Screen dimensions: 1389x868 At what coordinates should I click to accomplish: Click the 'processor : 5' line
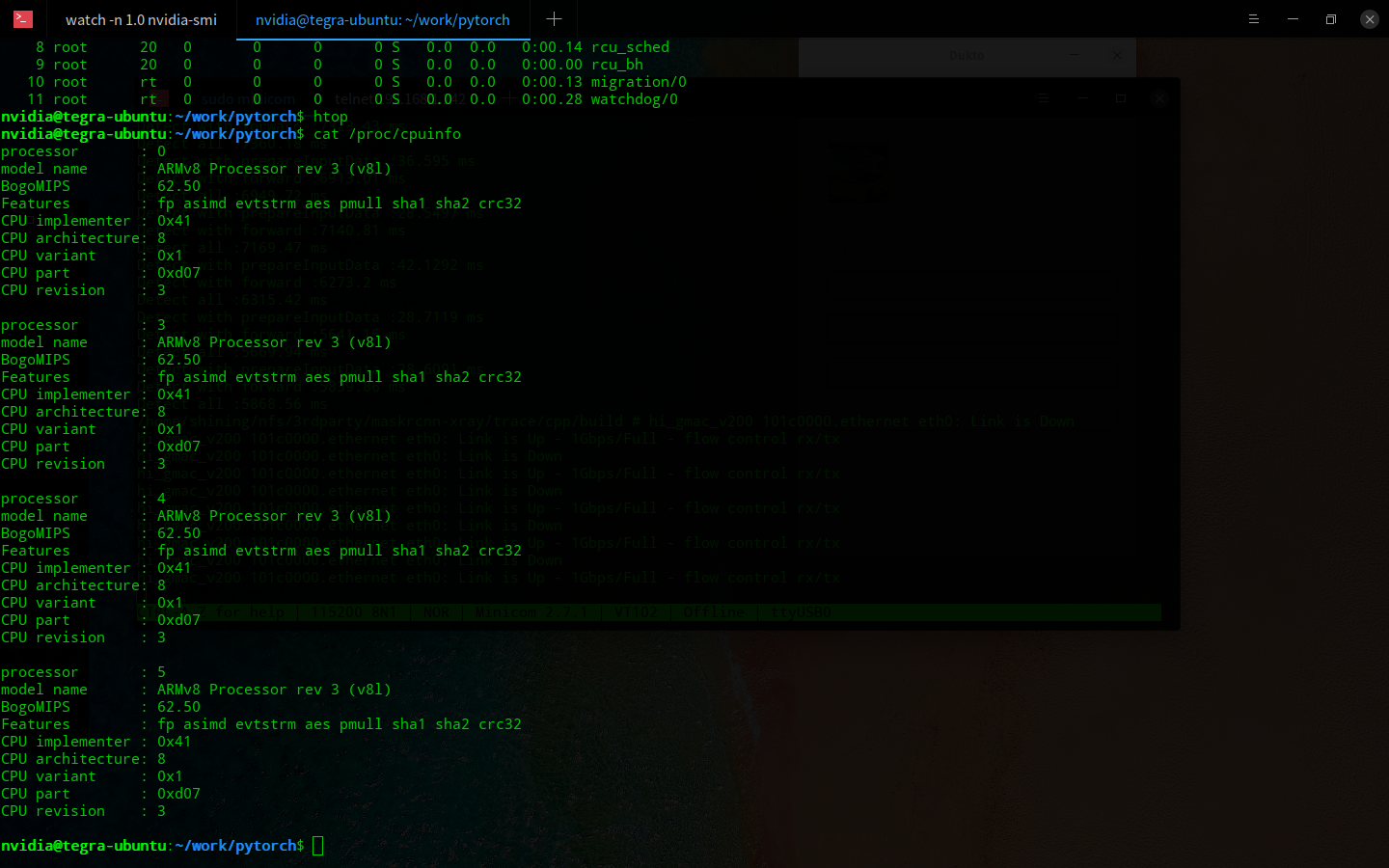point(84,672)
